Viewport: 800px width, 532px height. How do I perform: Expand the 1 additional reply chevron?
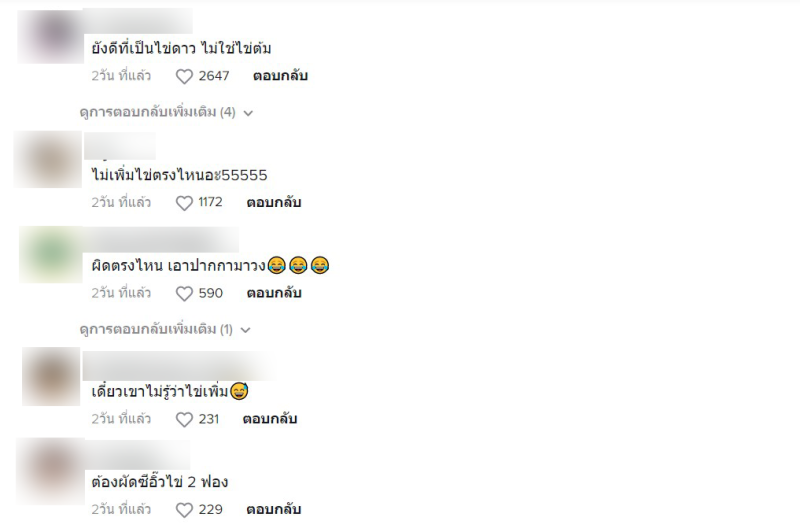(x=245, y=331)
